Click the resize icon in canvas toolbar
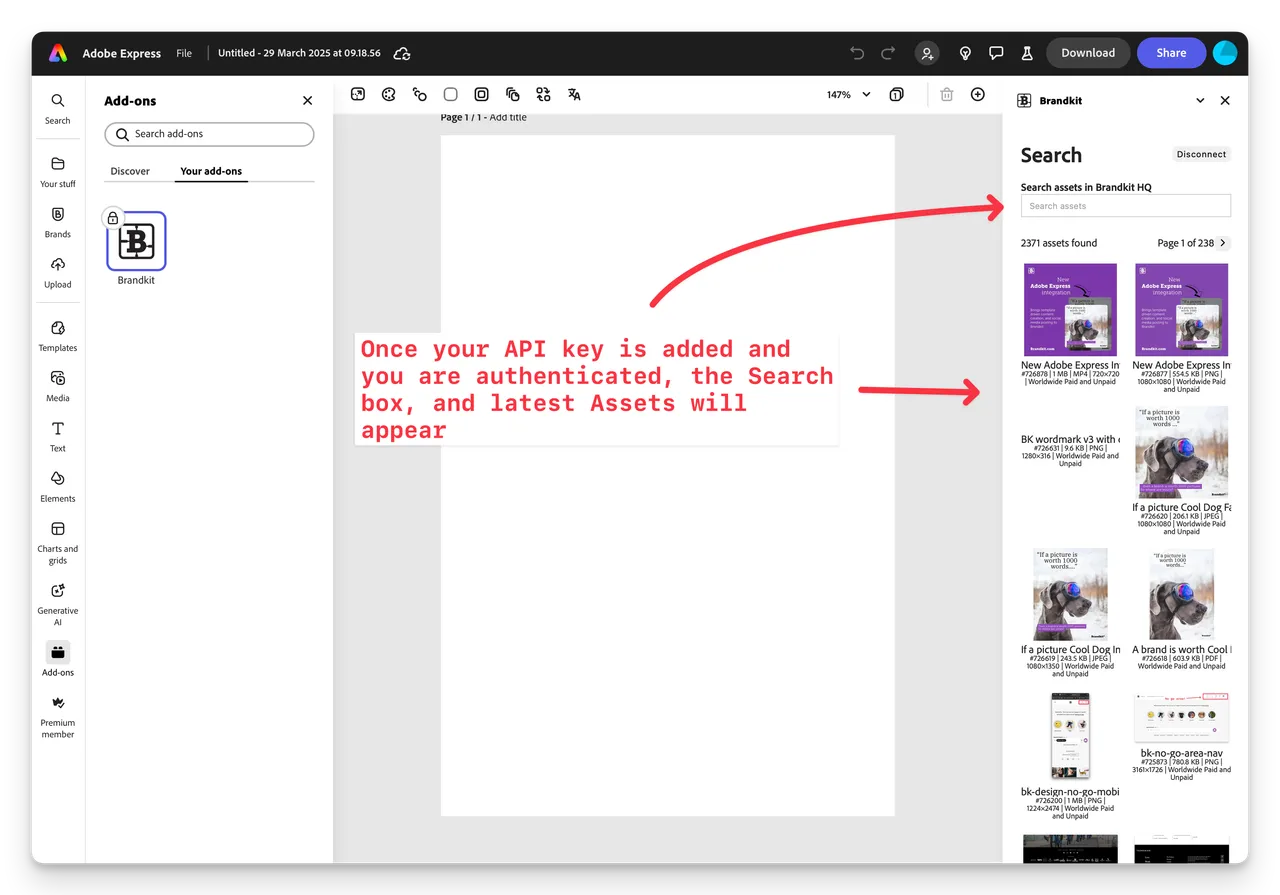The image size is (1280, 895). click(358, 94)
